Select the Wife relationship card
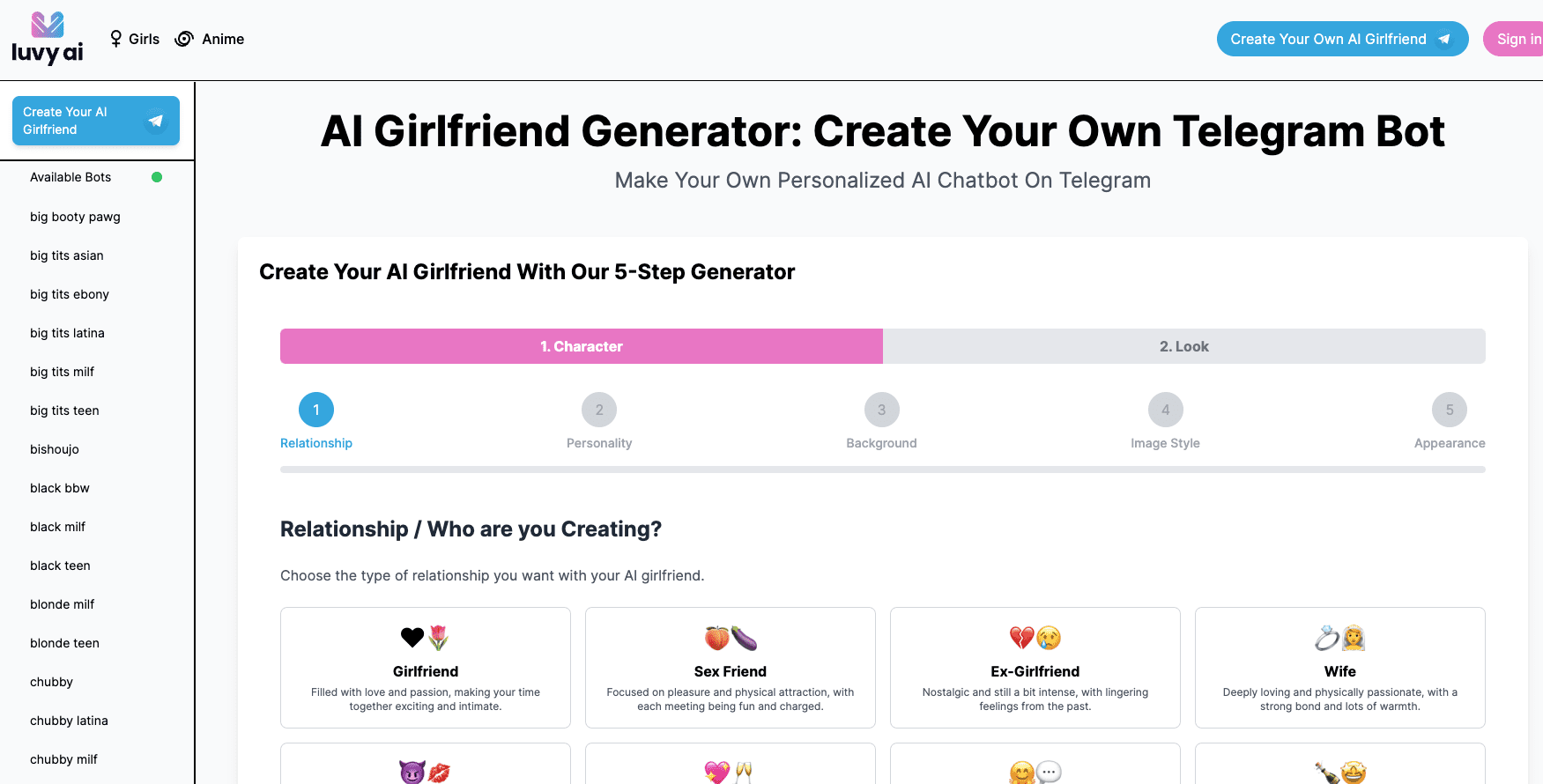Image resolution: width=1543 pixels, height=784 pixels. click(1339, 668)
